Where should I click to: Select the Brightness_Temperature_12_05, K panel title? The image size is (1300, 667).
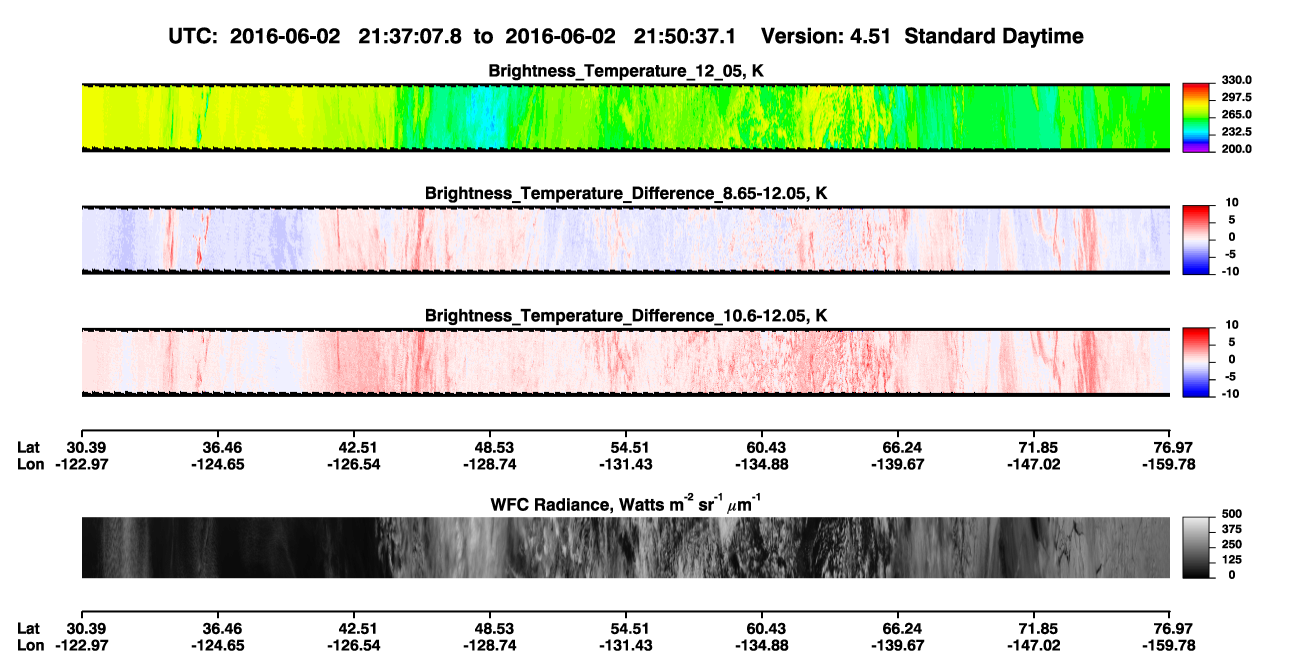625,71
